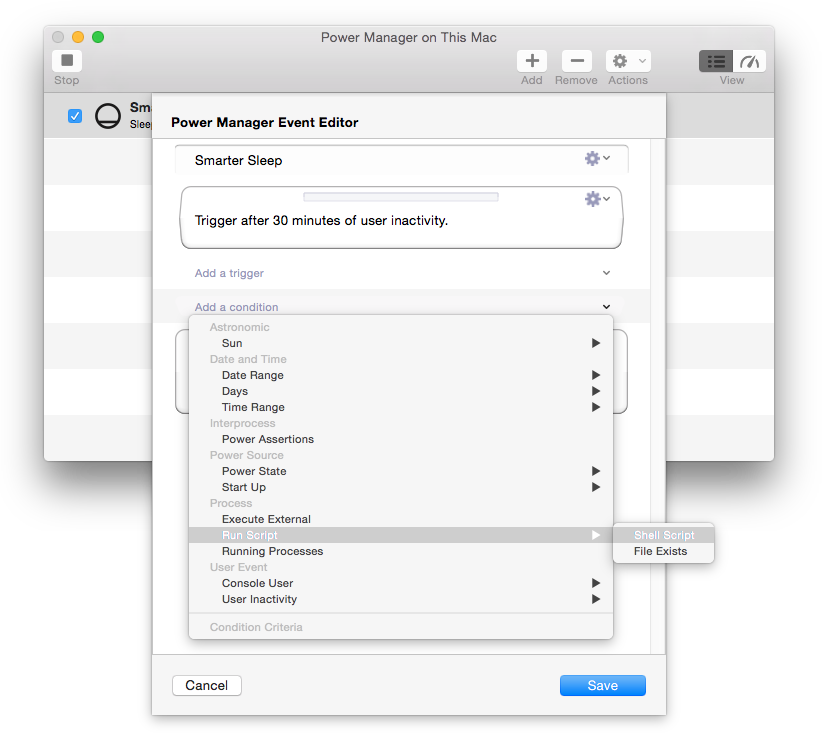Viewport: 822px width, 733px height.
Task: Click the trigger drag handle bar
Action: [x=401, y=197]
